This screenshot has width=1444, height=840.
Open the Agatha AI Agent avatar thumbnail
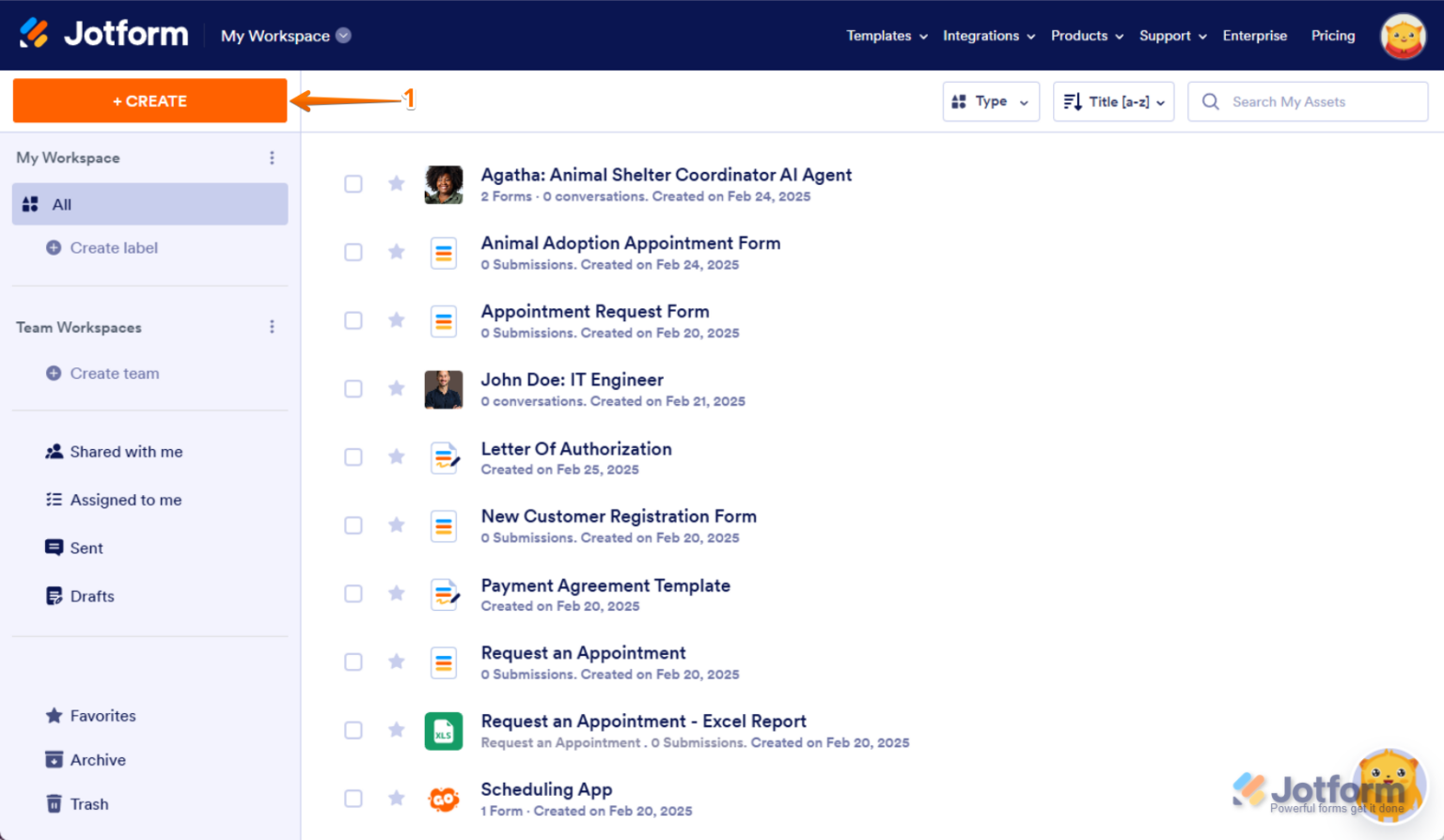point(444,184)
